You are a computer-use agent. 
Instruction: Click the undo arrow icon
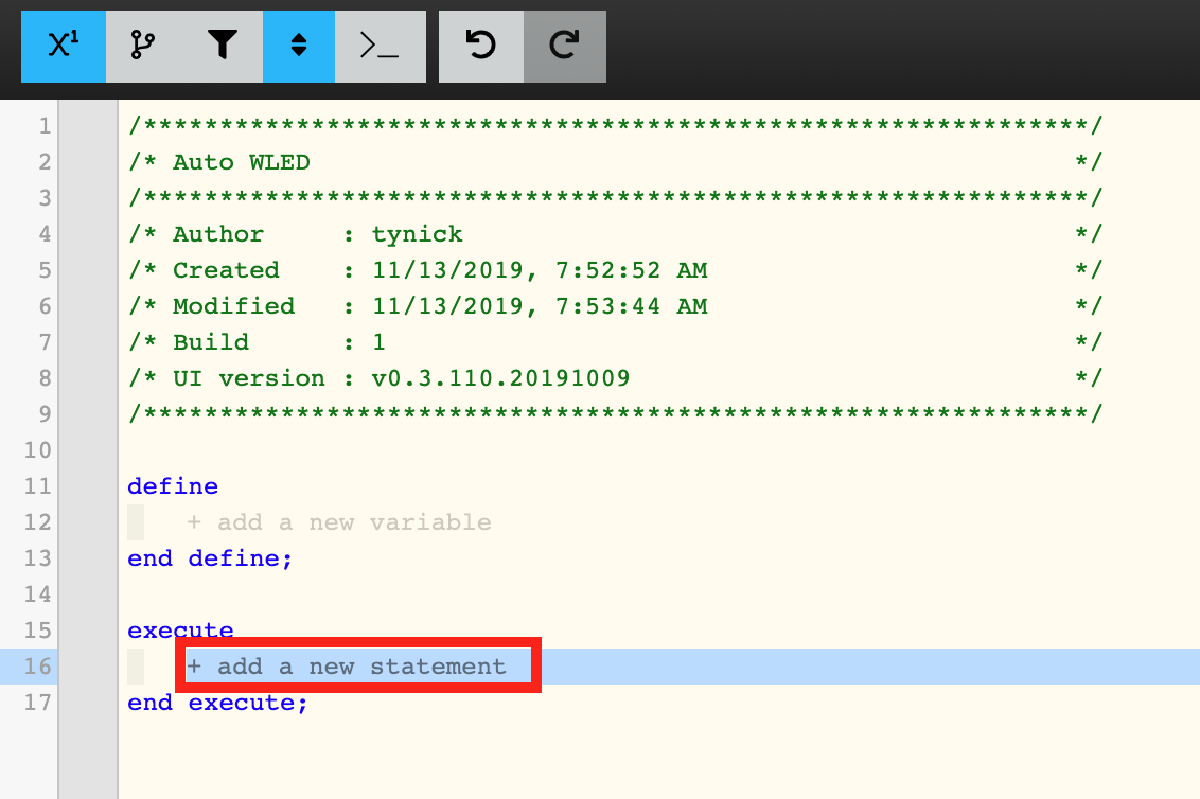[481, 46]
